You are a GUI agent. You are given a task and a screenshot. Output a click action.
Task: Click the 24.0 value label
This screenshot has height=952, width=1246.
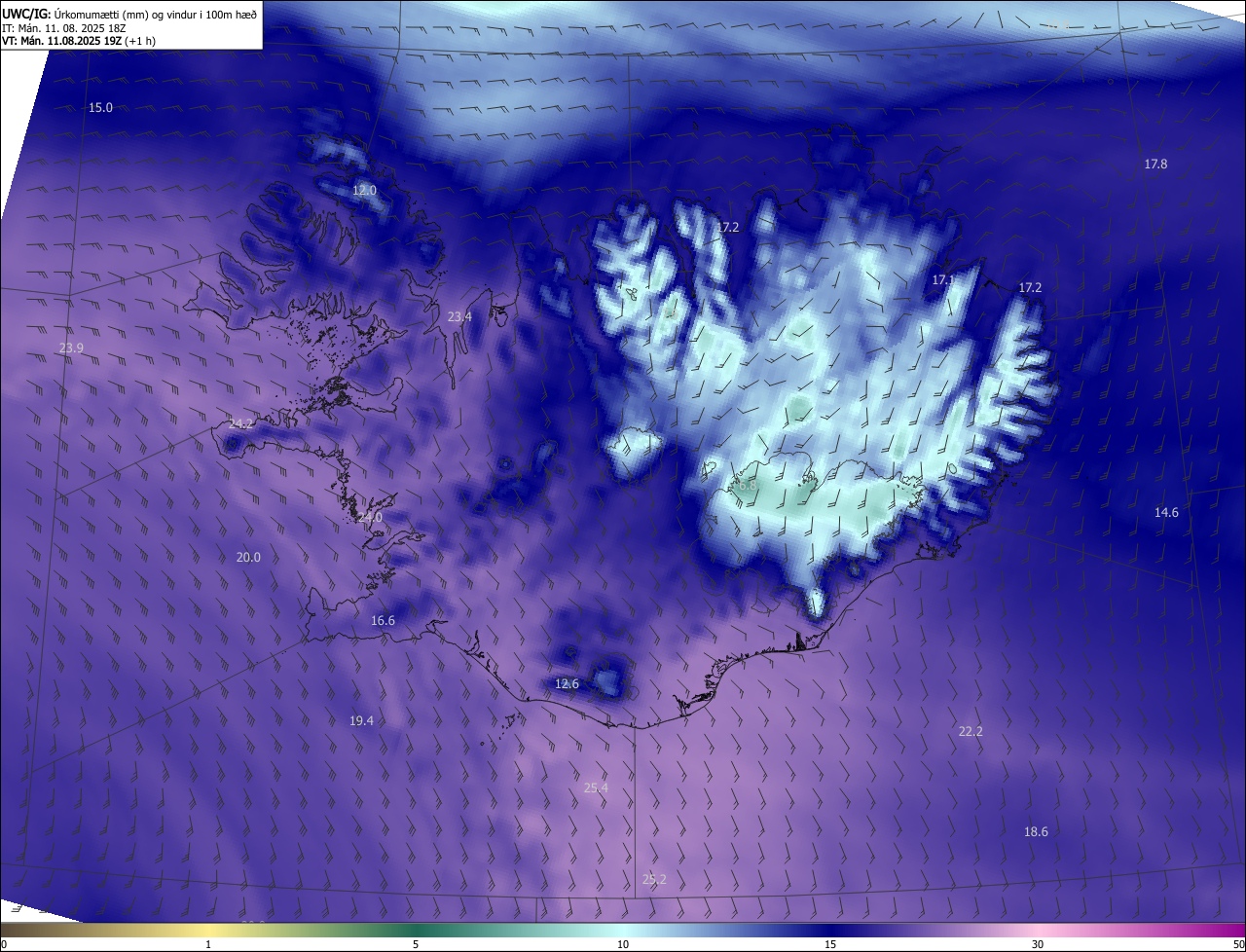pyautogui.click(x=370, y=518)
